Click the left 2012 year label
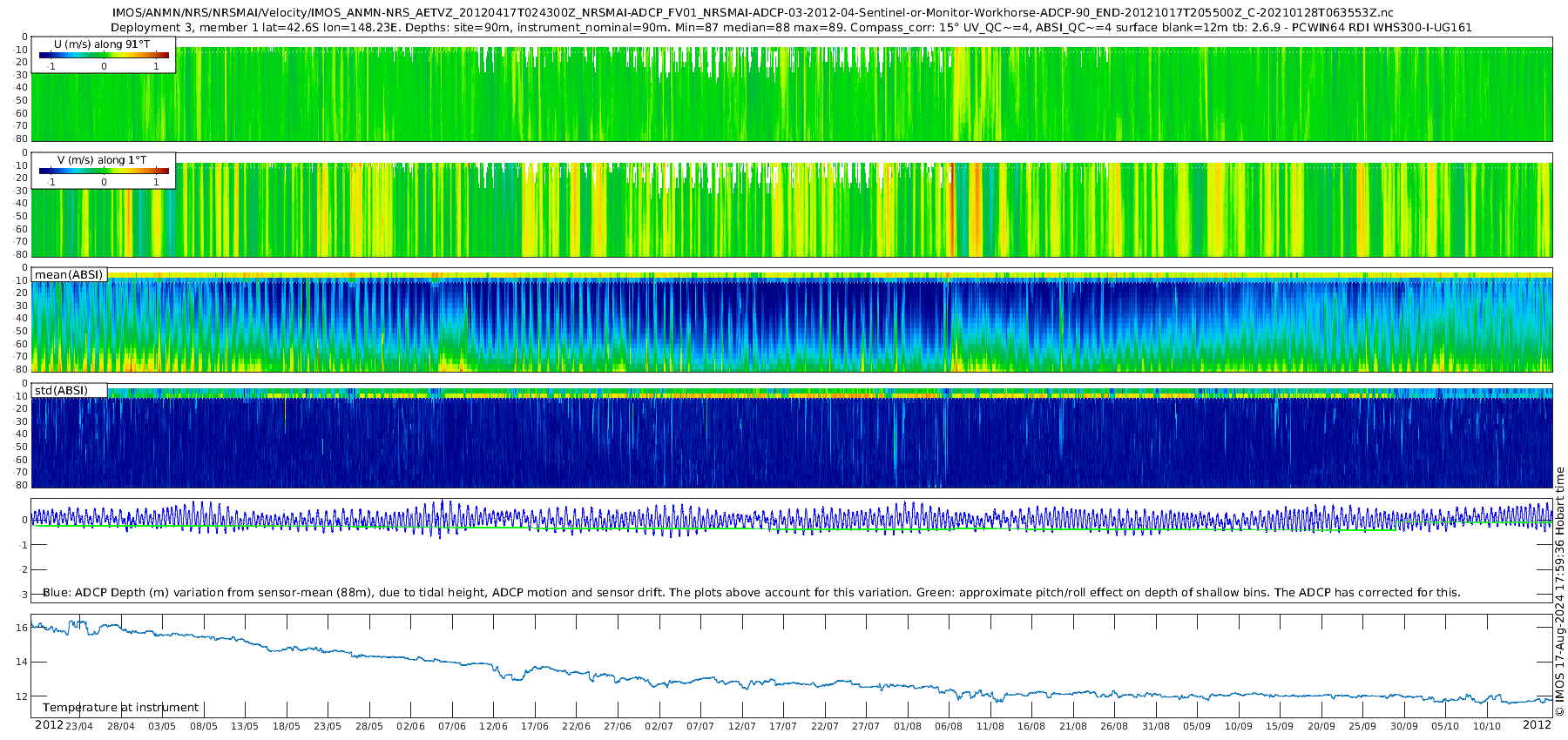The image size is (1568, 740). (49, 725)
